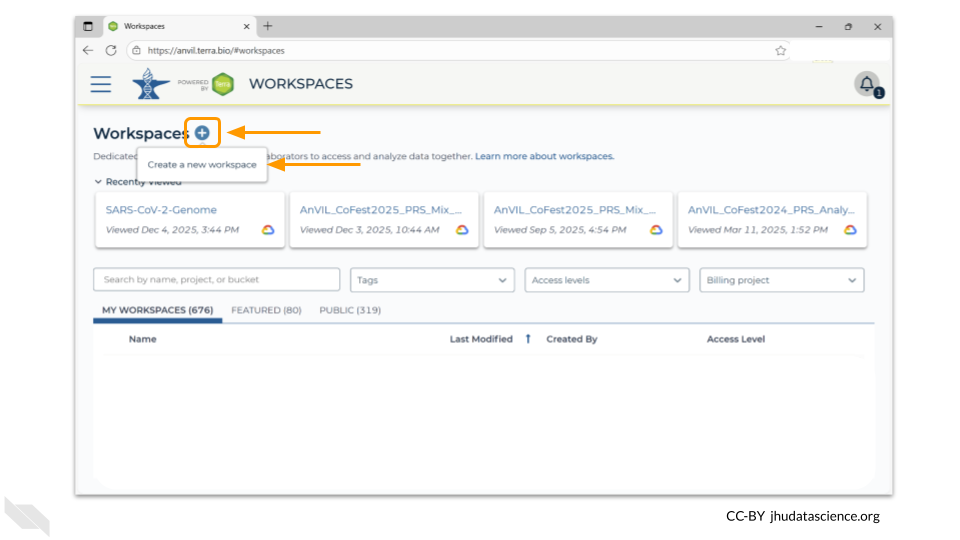The height and width of the screenshot is (540, 960).
Task: Open AnVIL_CoFest2025_PRS_Mix workspace viewed Dec 3
Action: [380, 209]
